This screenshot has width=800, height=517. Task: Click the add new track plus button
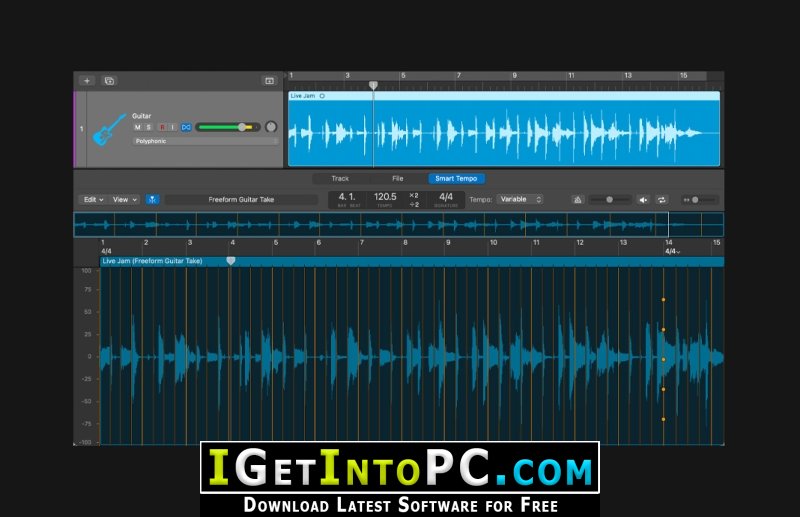coord(87,80)
